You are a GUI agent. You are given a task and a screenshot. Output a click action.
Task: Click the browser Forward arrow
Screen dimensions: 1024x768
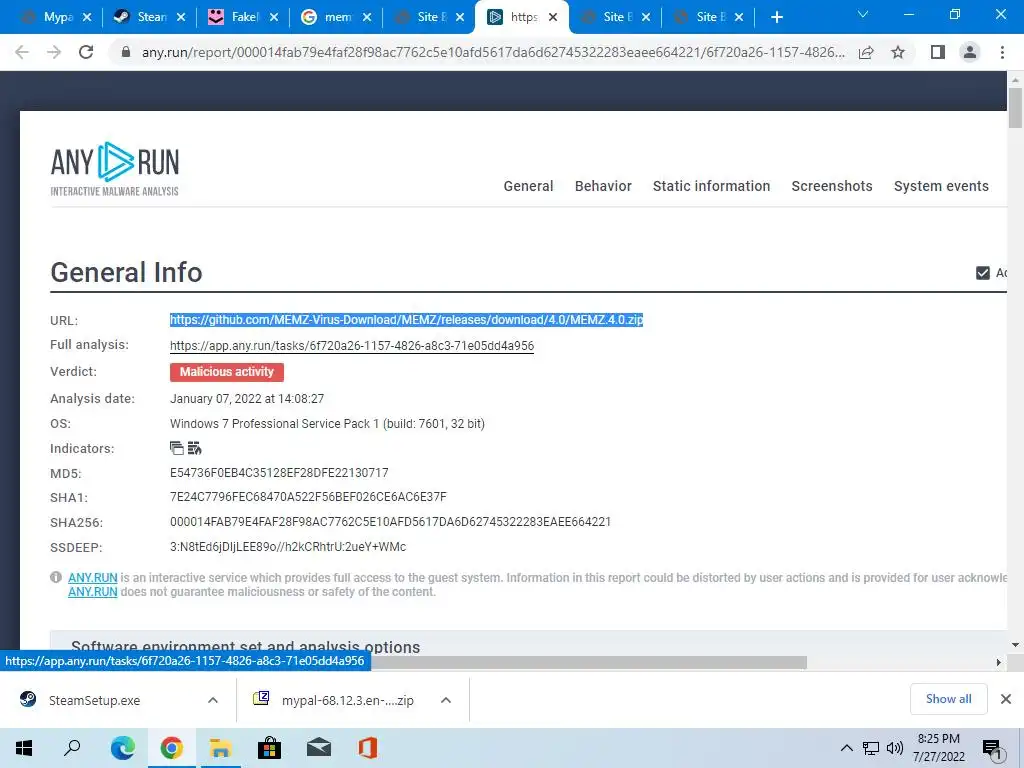(54, 52)
